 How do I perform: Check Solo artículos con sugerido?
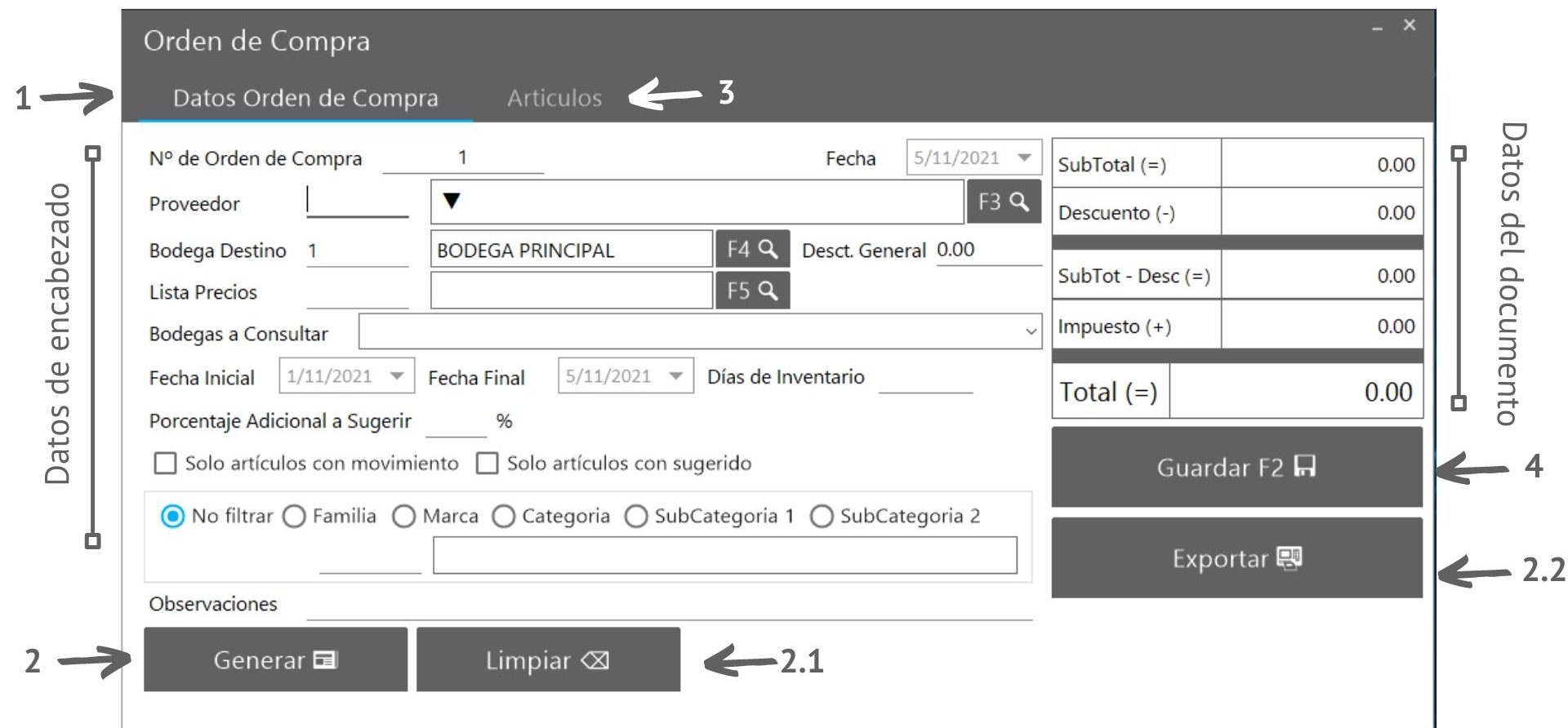(488, 464)
